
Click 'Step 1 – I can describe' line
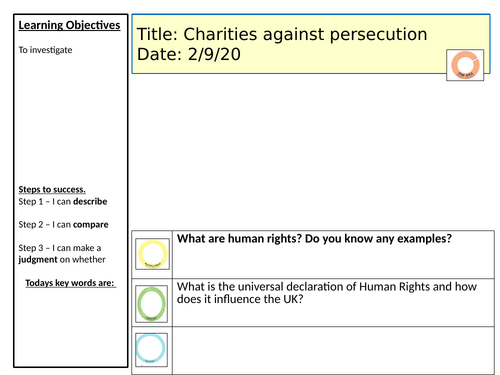pyautogui.click(x=63, y=202)
